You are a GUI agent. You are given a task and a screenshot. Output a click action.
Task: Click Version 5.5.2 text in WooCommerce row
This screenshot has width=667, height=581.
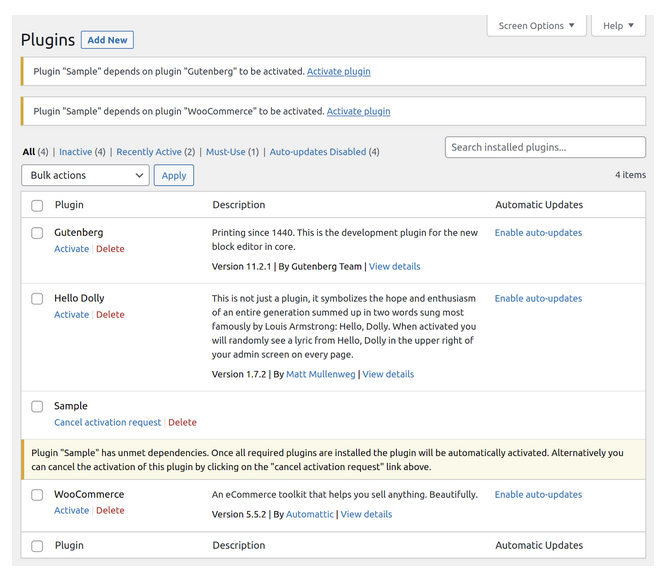(x=239, y=514)
